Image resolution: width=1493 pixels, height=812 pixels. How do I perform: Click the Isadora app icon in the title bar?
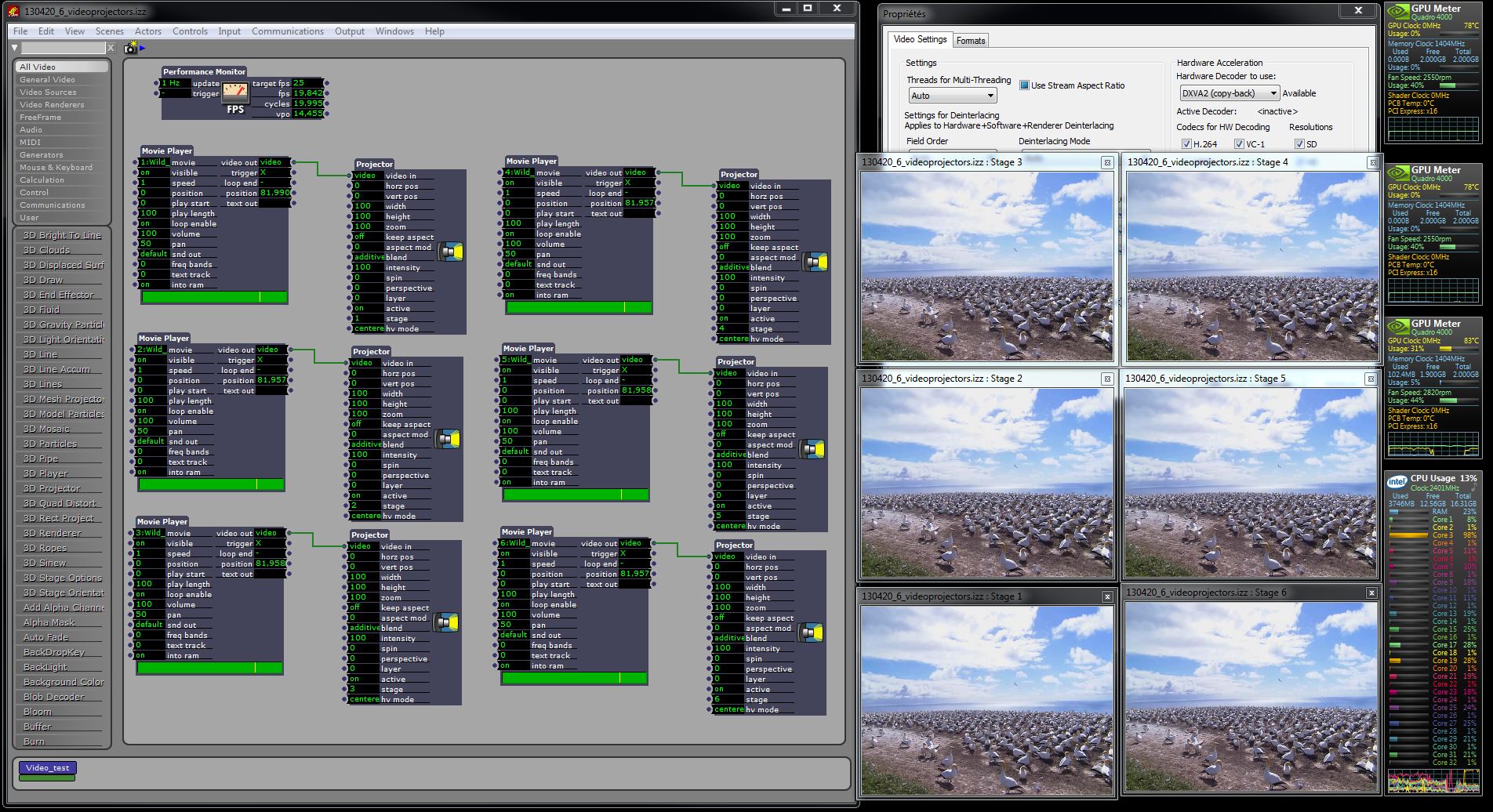(14, 11)
